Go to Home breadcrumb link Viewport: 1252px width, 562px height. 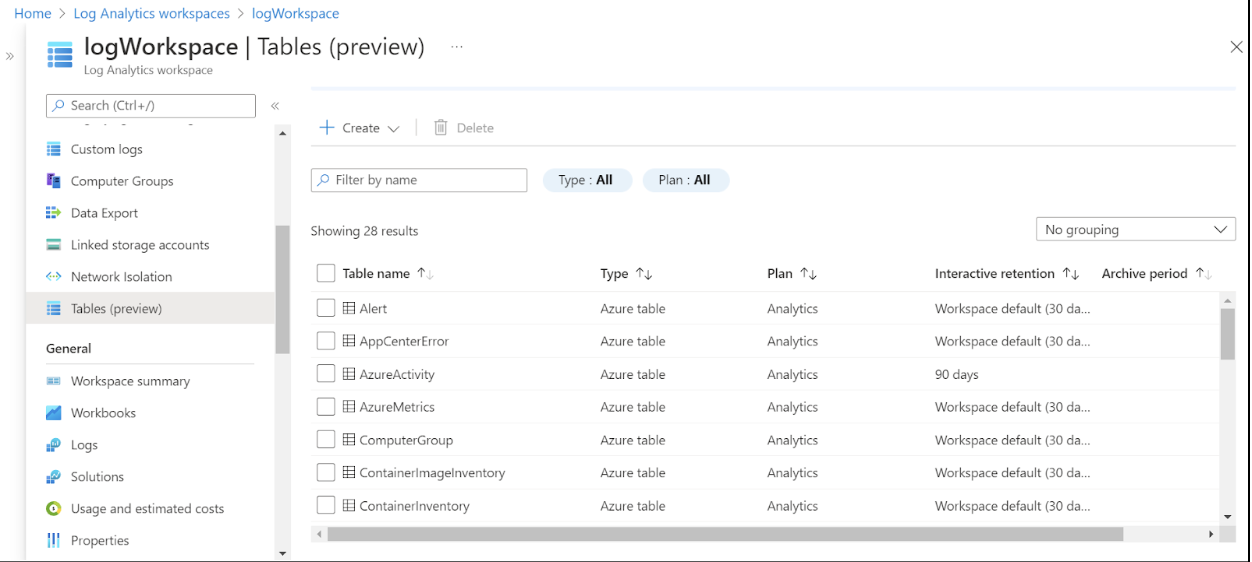(33, 14)
